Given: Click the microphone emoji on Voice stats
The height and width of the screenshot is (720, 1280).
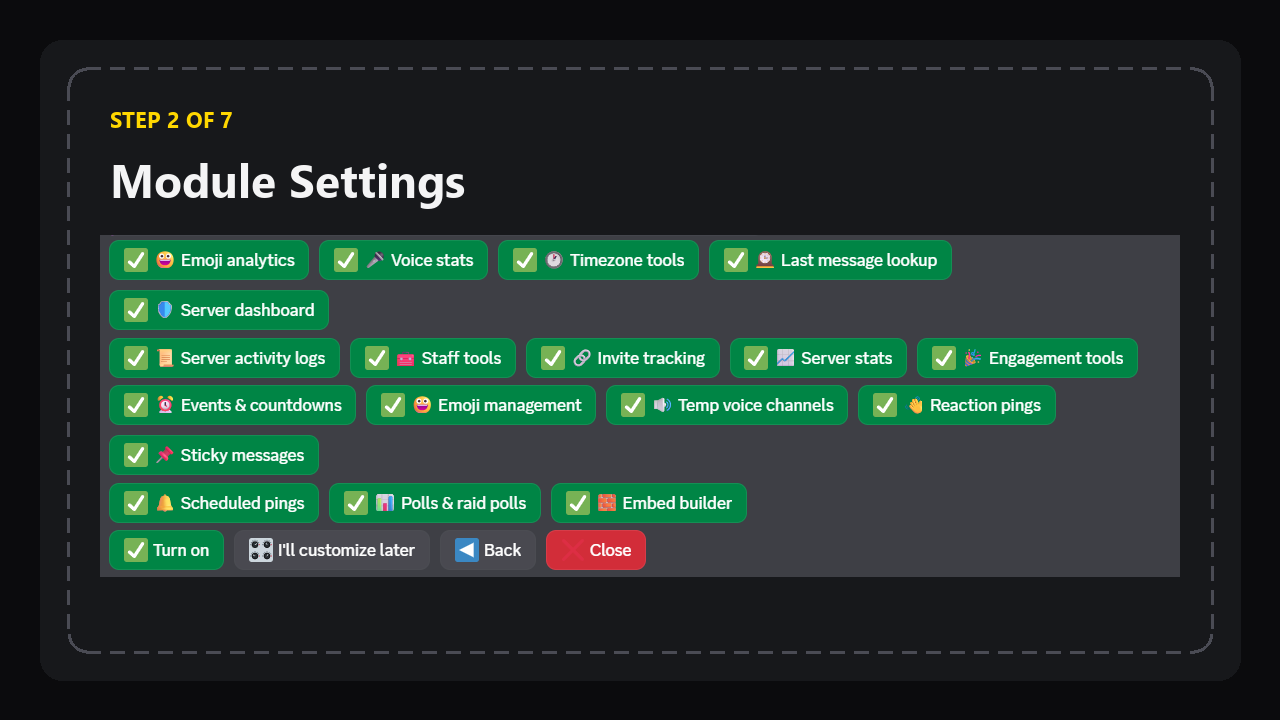Looking at the screenshot, I should pyautogui.click(x=375, y=260).
